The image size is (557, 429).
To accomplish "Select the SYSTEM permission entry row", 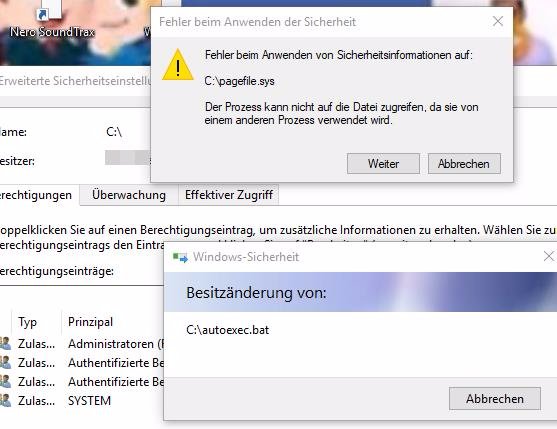I will pyautogui.click(x=82, y=401).
